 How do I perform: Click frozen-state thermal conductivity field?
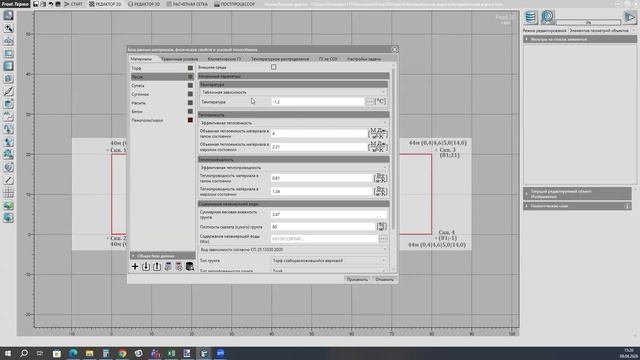click(x=321, y=191)
